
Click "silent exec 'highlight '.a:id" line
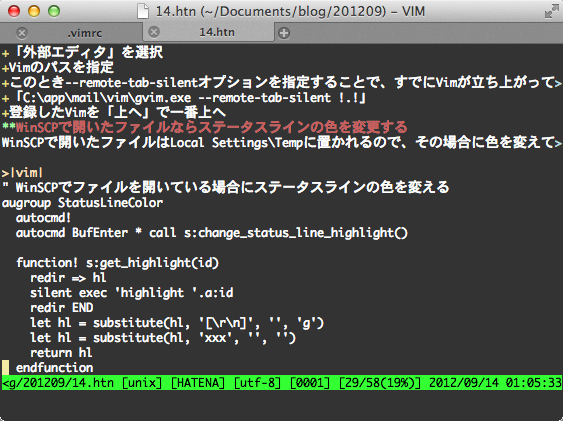tap(131, 293)
